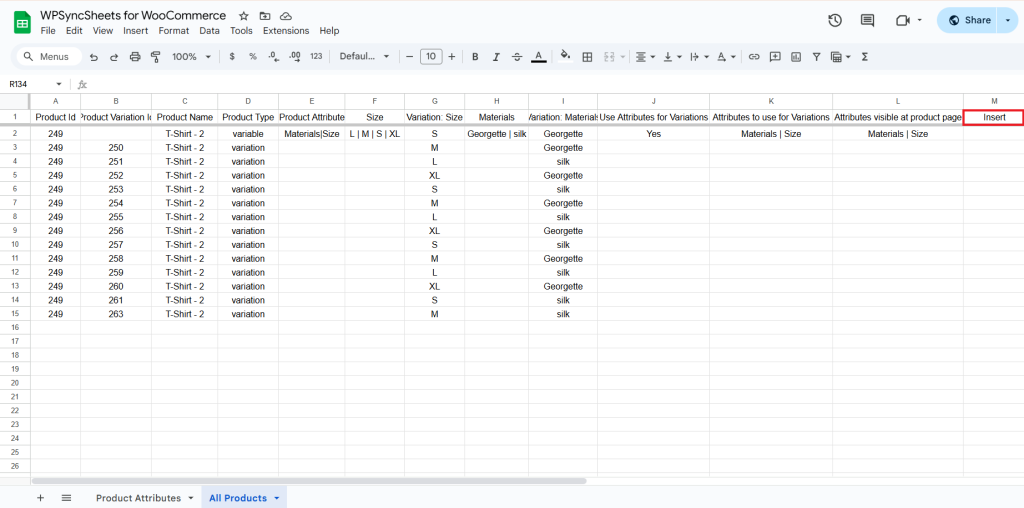
Task: Decrease decimal places
Action: coord(274,57)
